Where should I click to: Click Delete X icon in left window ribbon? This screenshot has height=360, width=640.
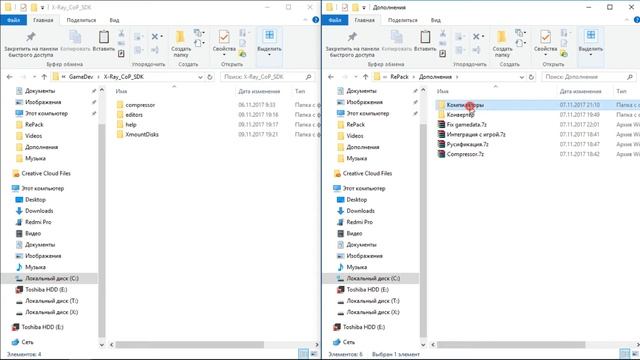[x=155, y=37]
